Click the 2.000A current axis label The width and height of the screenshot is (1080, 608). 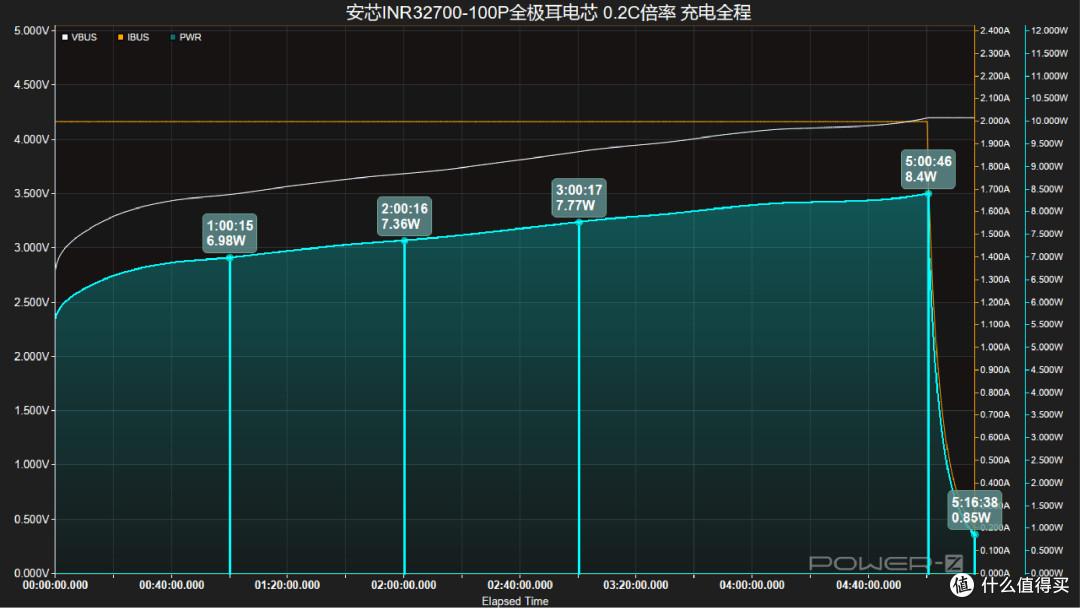(x=995, y=121)
